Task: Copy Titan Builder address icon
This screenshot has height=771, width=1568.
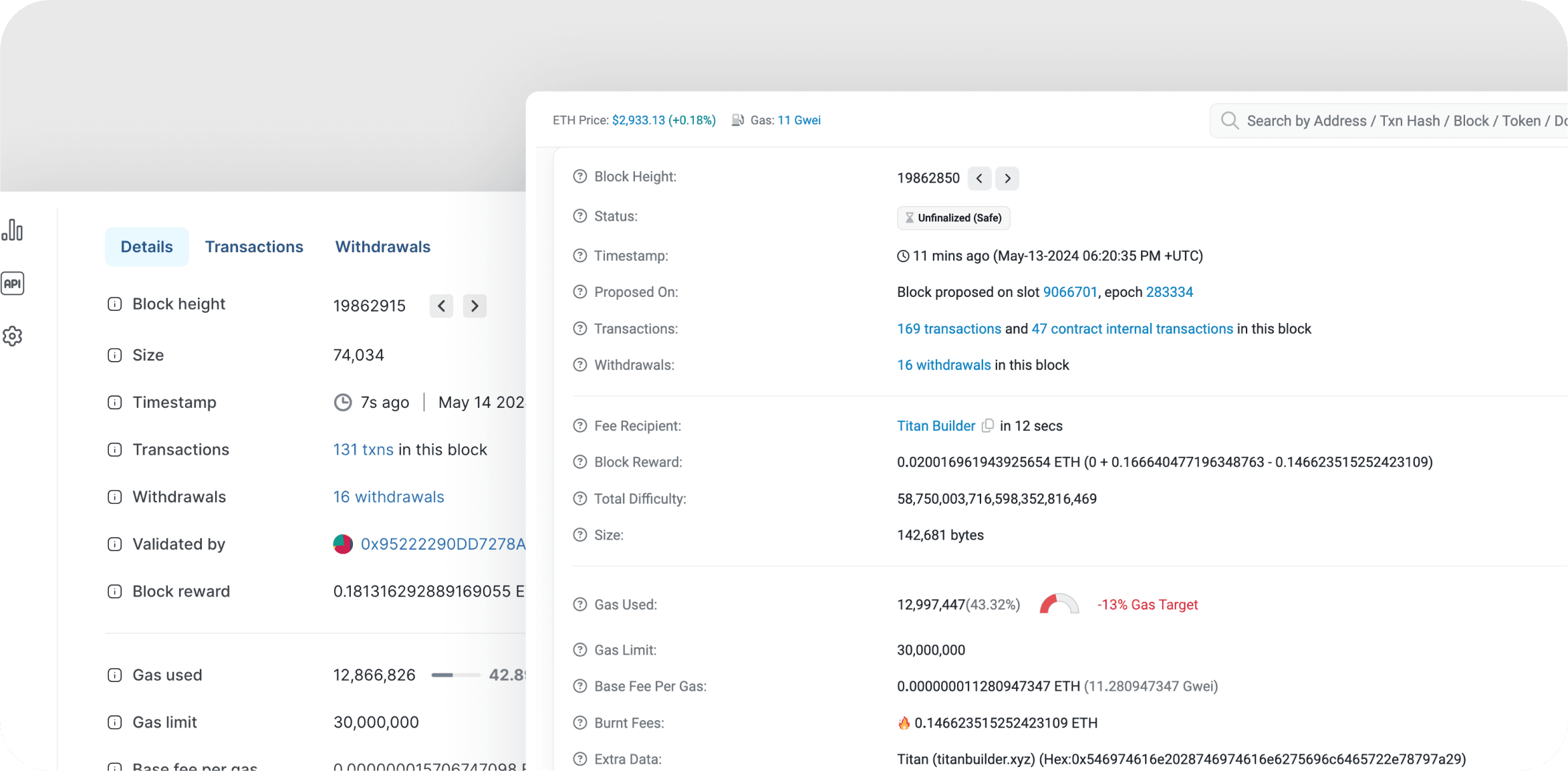Action: point(987,426)
